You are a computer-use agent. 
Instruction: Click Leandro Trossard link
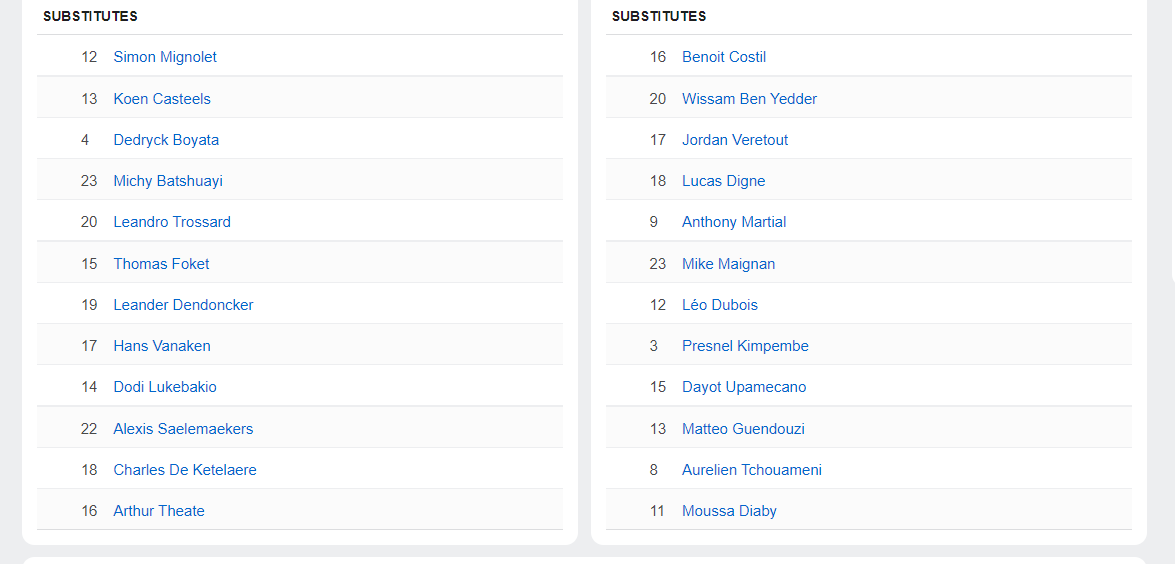[172, 222]
